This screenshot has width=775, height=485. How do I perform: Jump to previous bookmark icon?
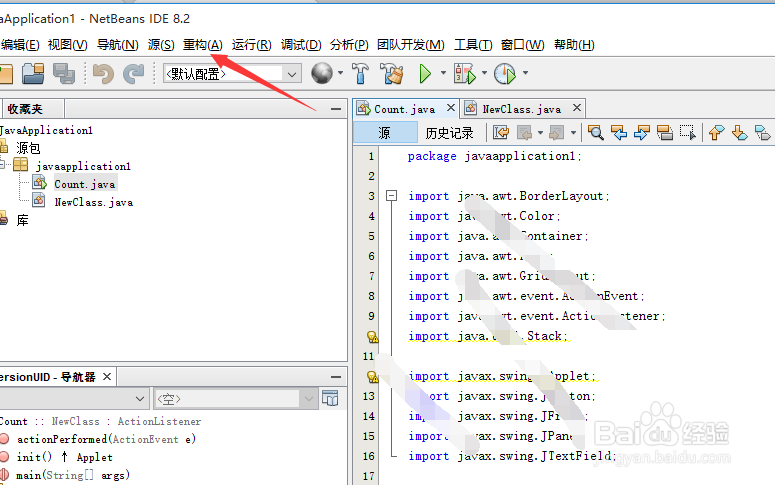[x=716, y=132]
